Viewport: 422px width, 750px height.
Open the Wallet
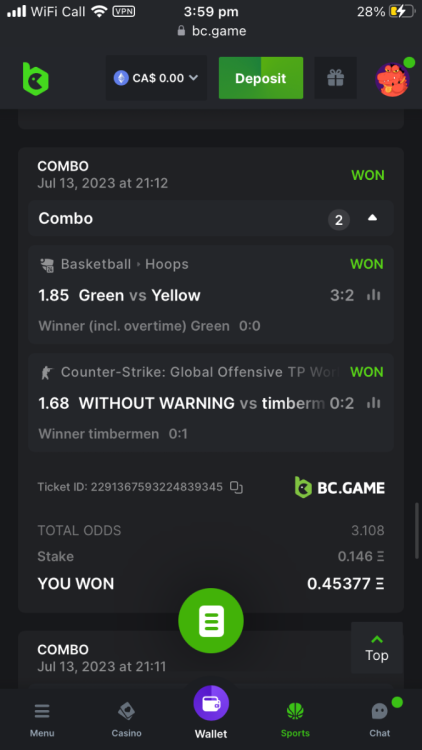click(211, 712)
